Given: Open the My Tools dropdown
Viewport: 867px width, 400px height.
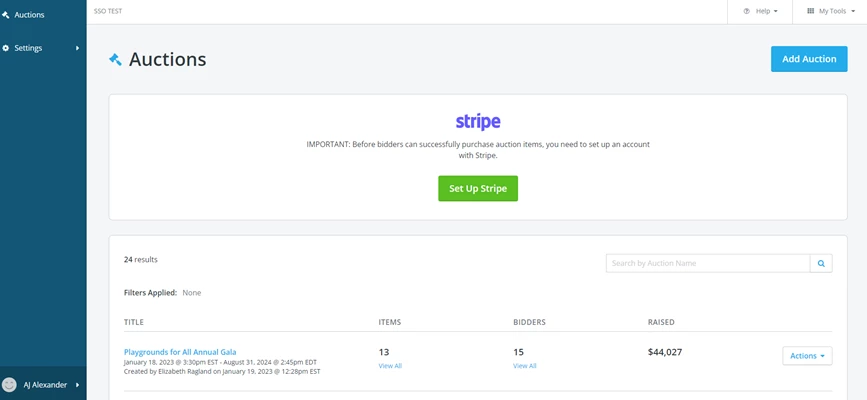Looking at the screenshot, I should pos(829,11).
